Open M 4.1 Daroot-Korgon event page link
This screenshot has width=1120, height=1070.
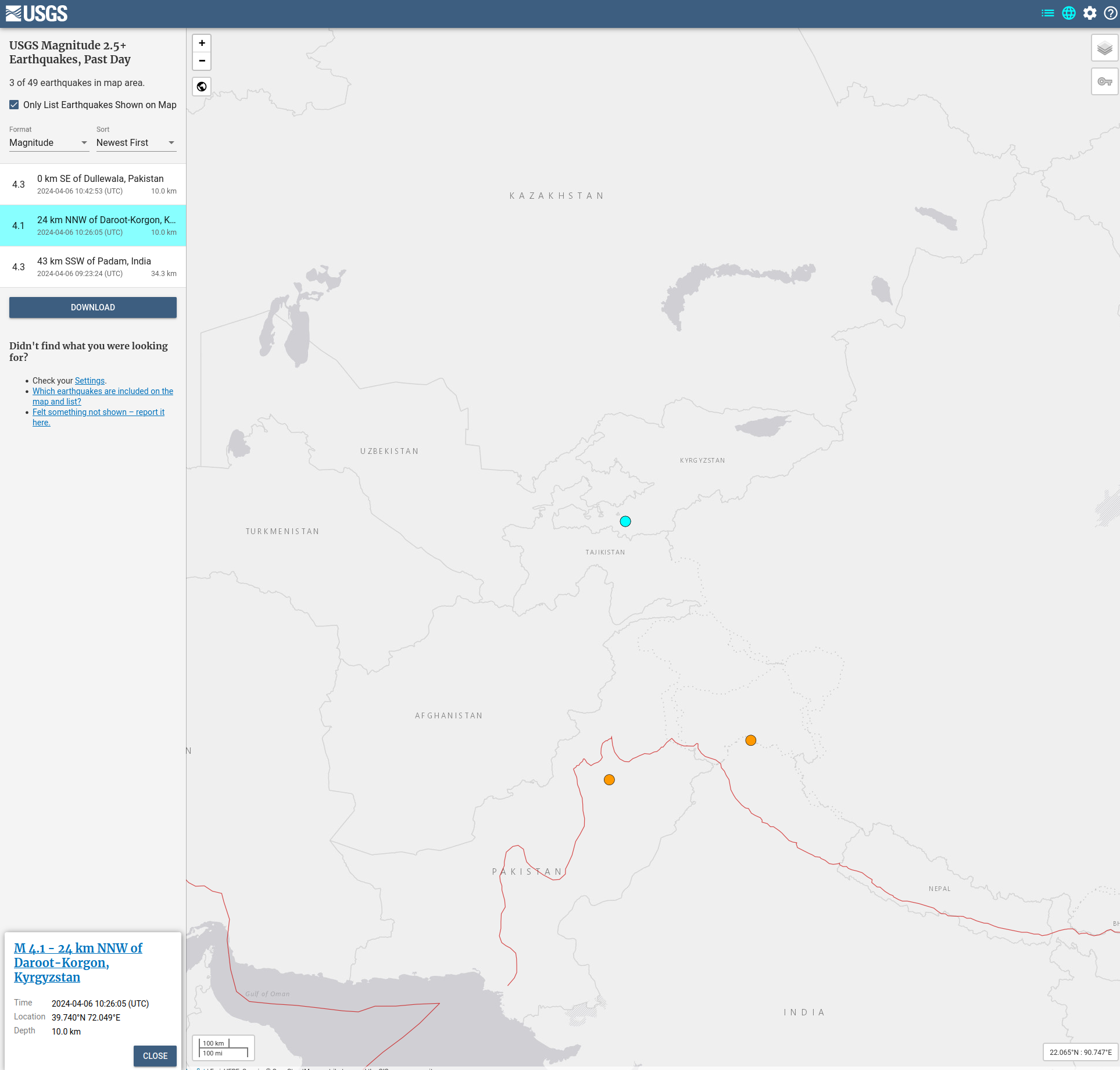click(78, 962)
